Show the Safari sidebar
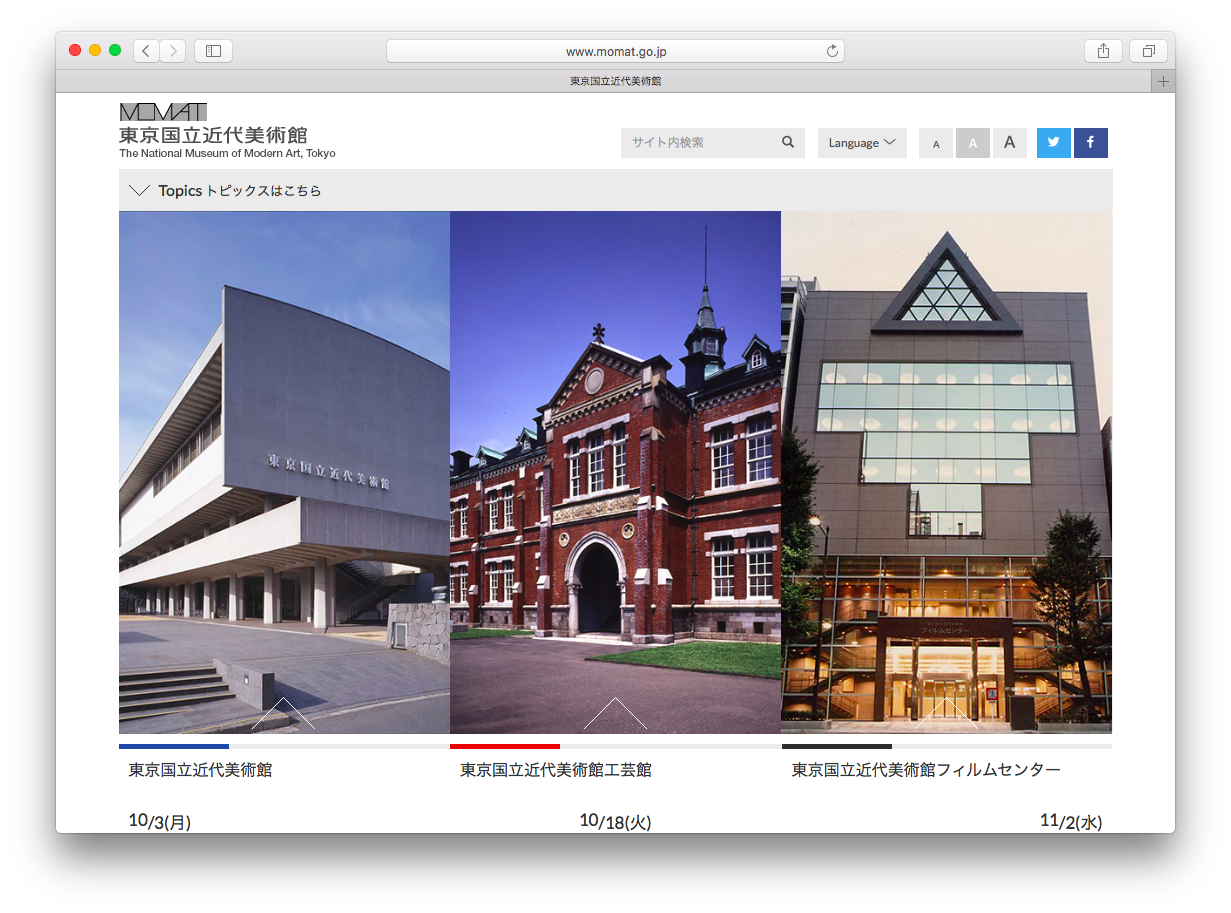Viewport: 1231px width, 913px height. (x=213, y=51)
